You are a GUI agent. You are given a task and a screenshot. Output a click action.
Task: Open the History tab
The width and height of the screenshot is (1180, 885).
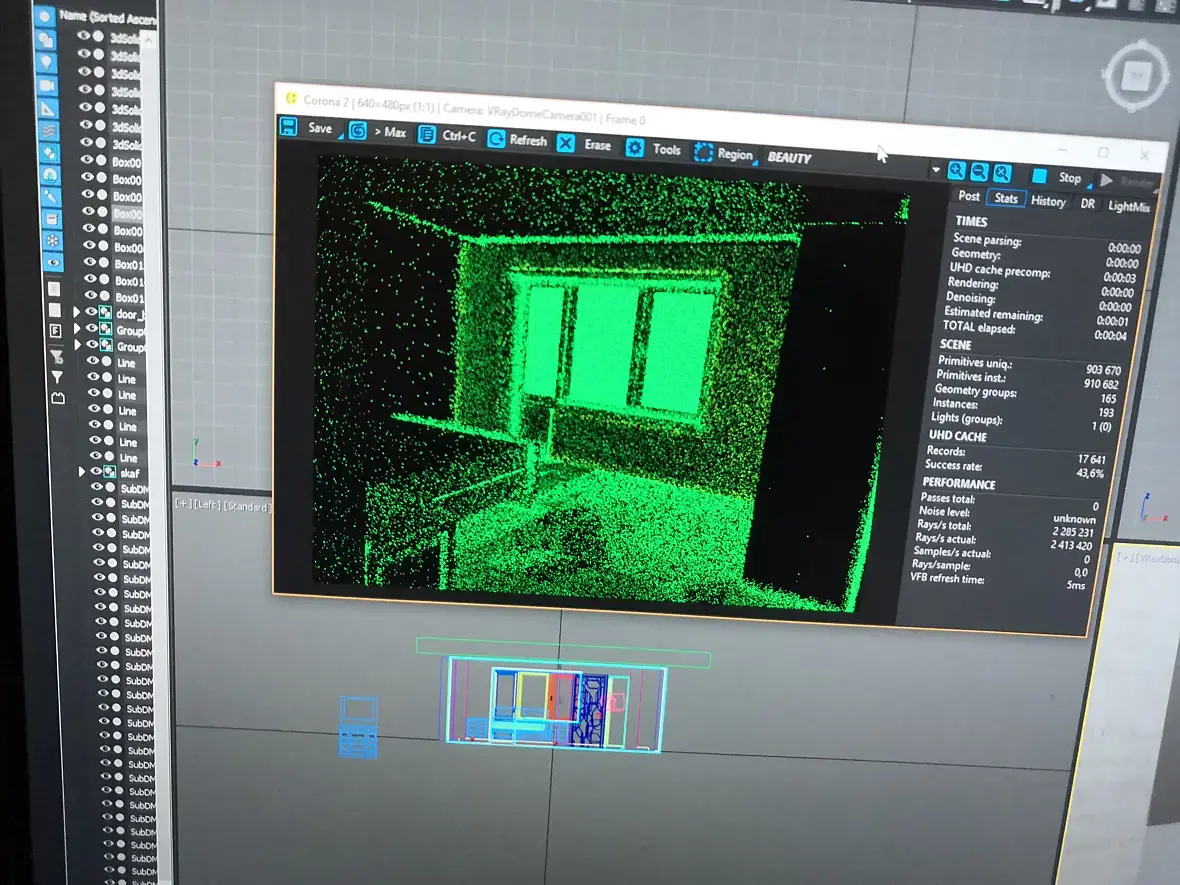coord(1048,201)
